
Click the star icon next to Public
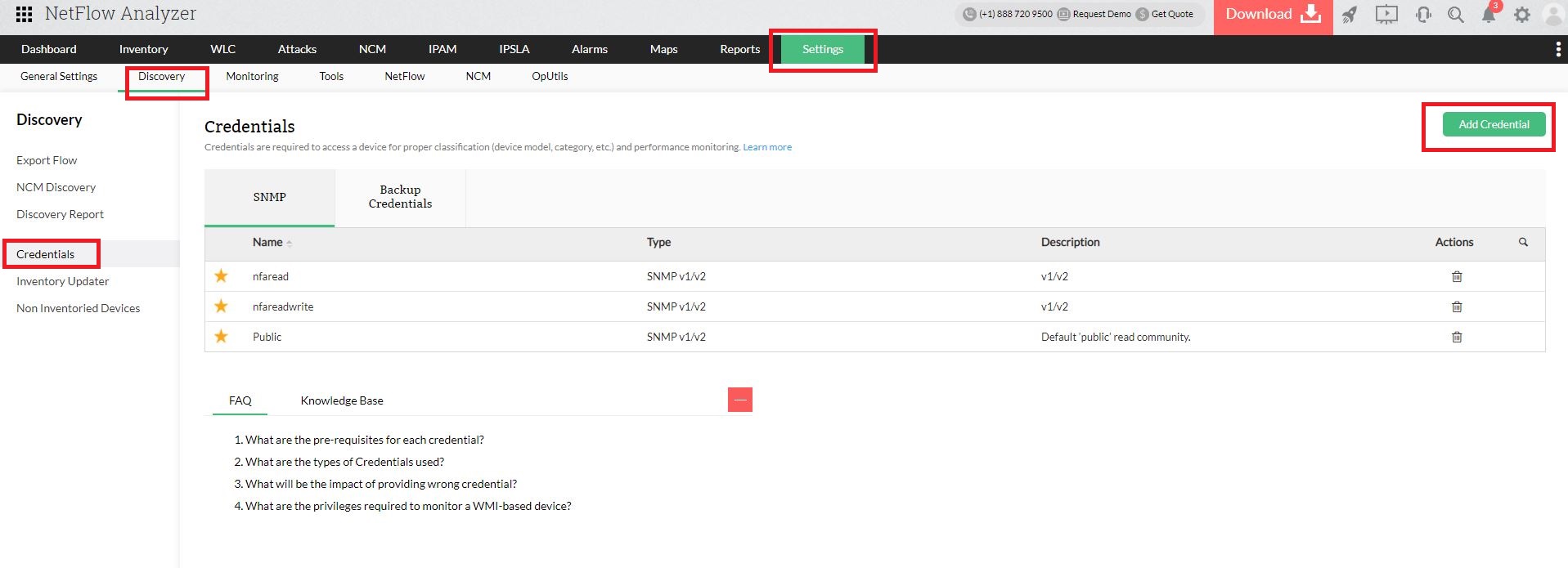[221, 336]
